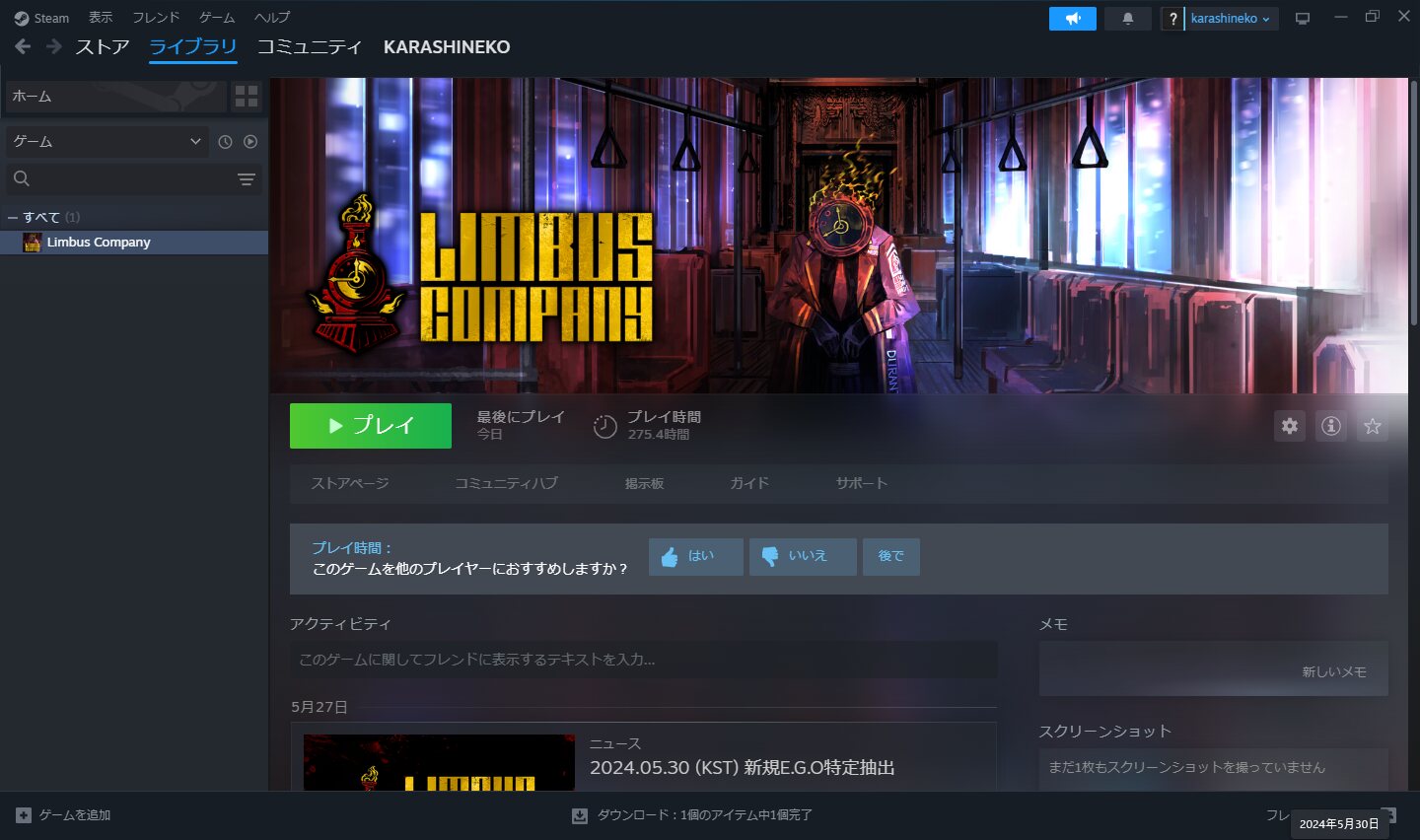Click the question mark help icon
This screenshot has height=840, width=1420.
point(1172,18)
